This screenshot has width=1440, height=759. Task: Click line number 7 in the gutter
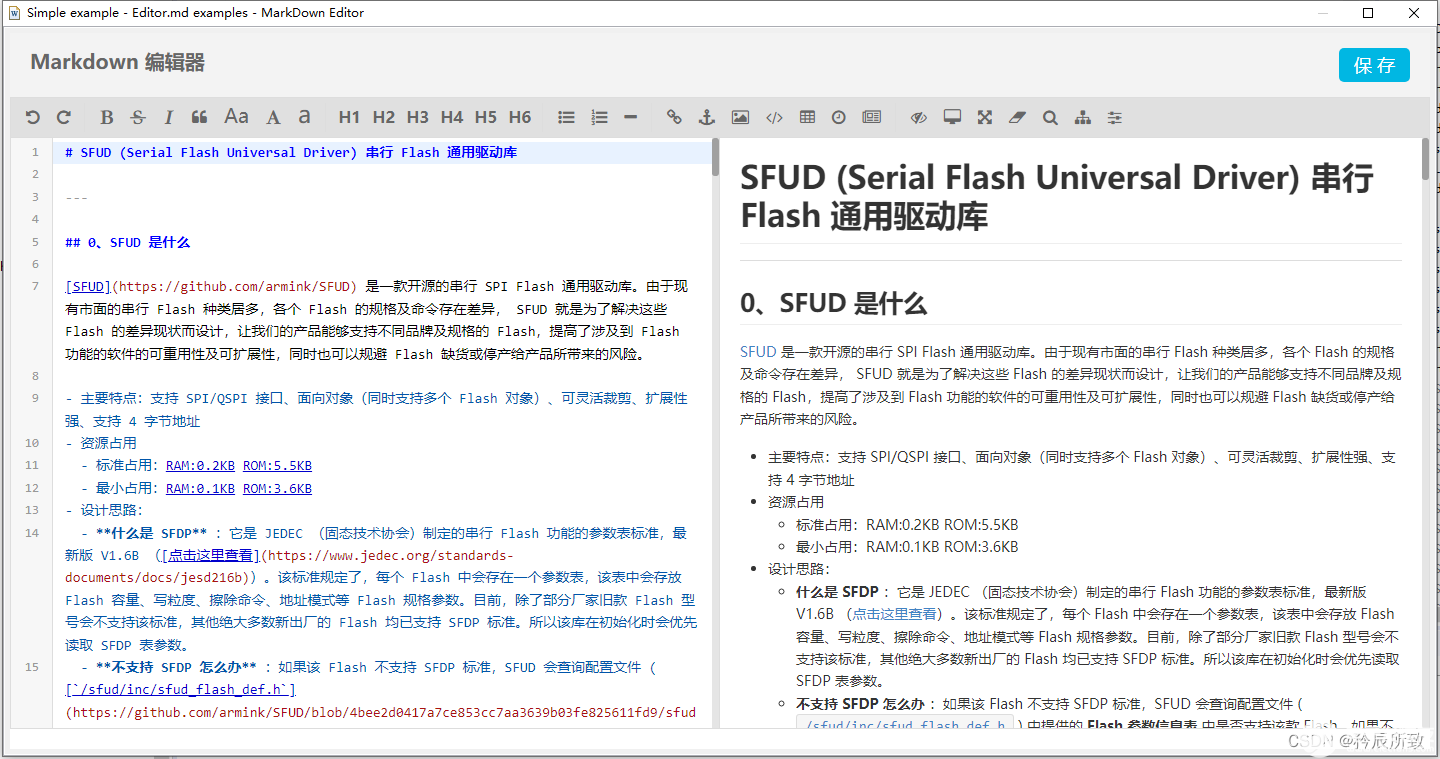coord(35,286)
